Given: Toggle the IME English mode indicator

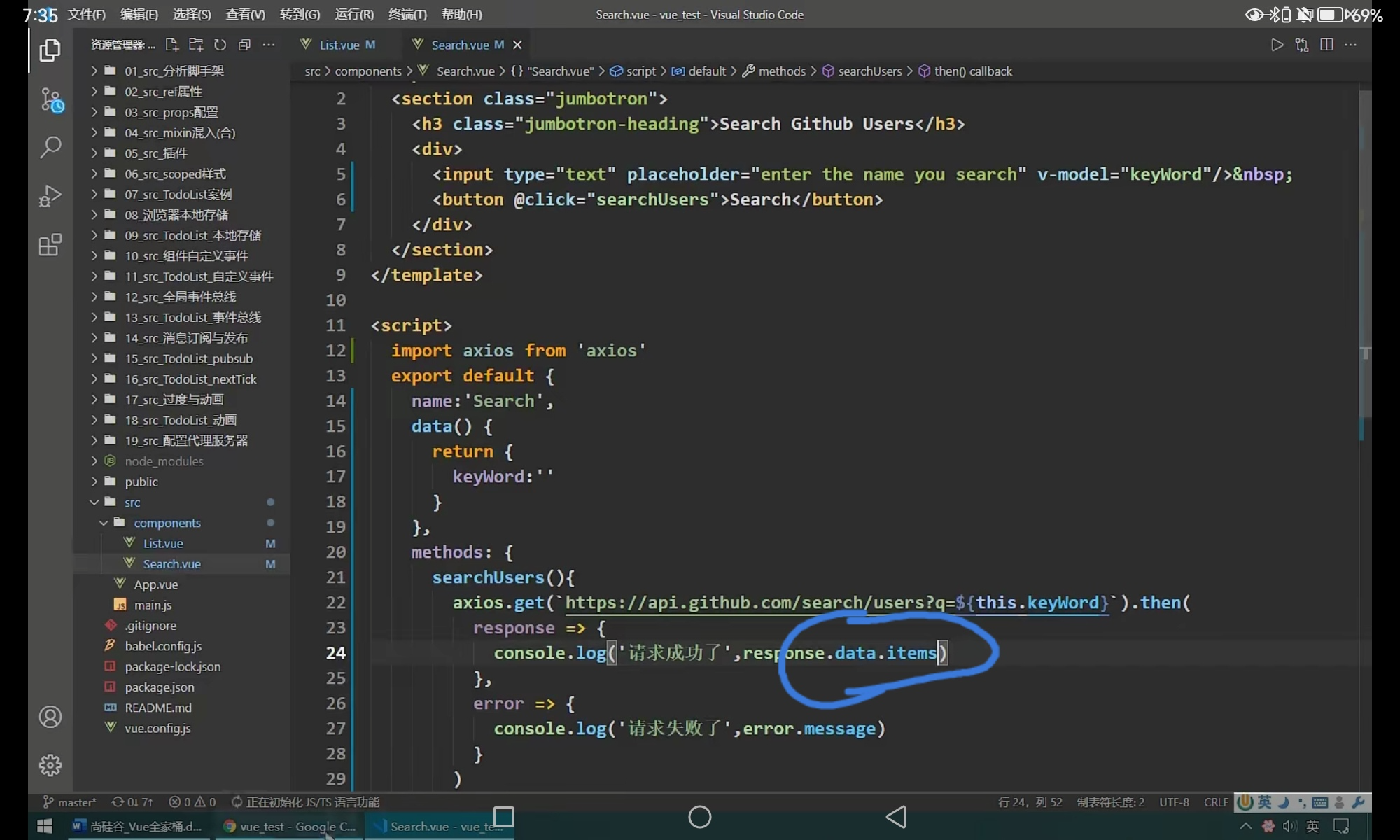Looking at the screenshot, I should pos(1264,802).
